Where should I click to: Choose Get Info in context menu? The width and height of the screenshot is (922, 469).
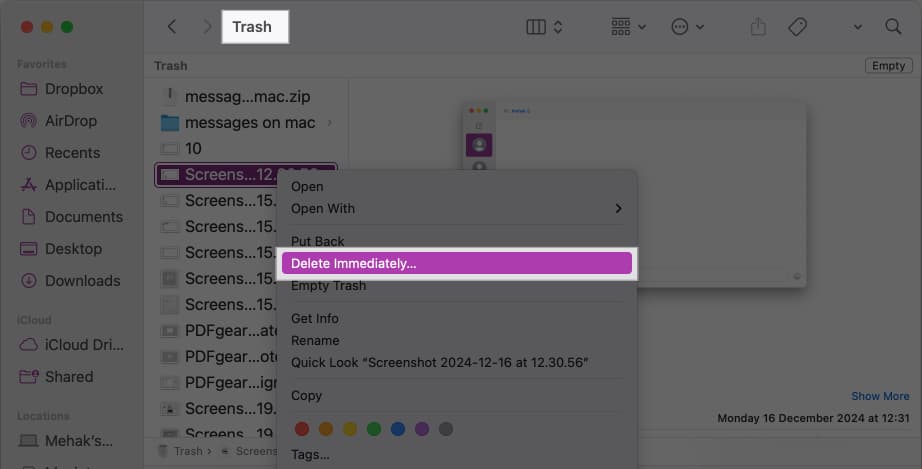tap(315, 319)
